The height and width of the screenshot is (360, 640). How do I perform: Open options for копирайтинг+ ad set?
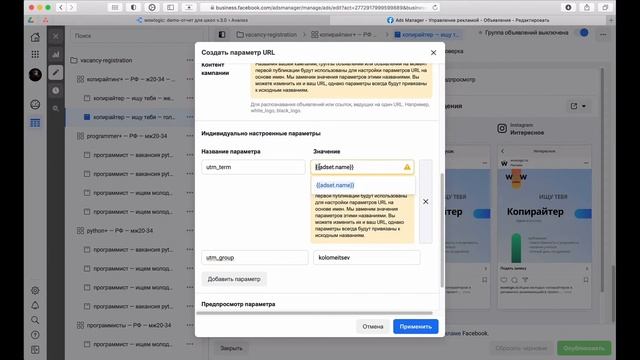point(190,79)
